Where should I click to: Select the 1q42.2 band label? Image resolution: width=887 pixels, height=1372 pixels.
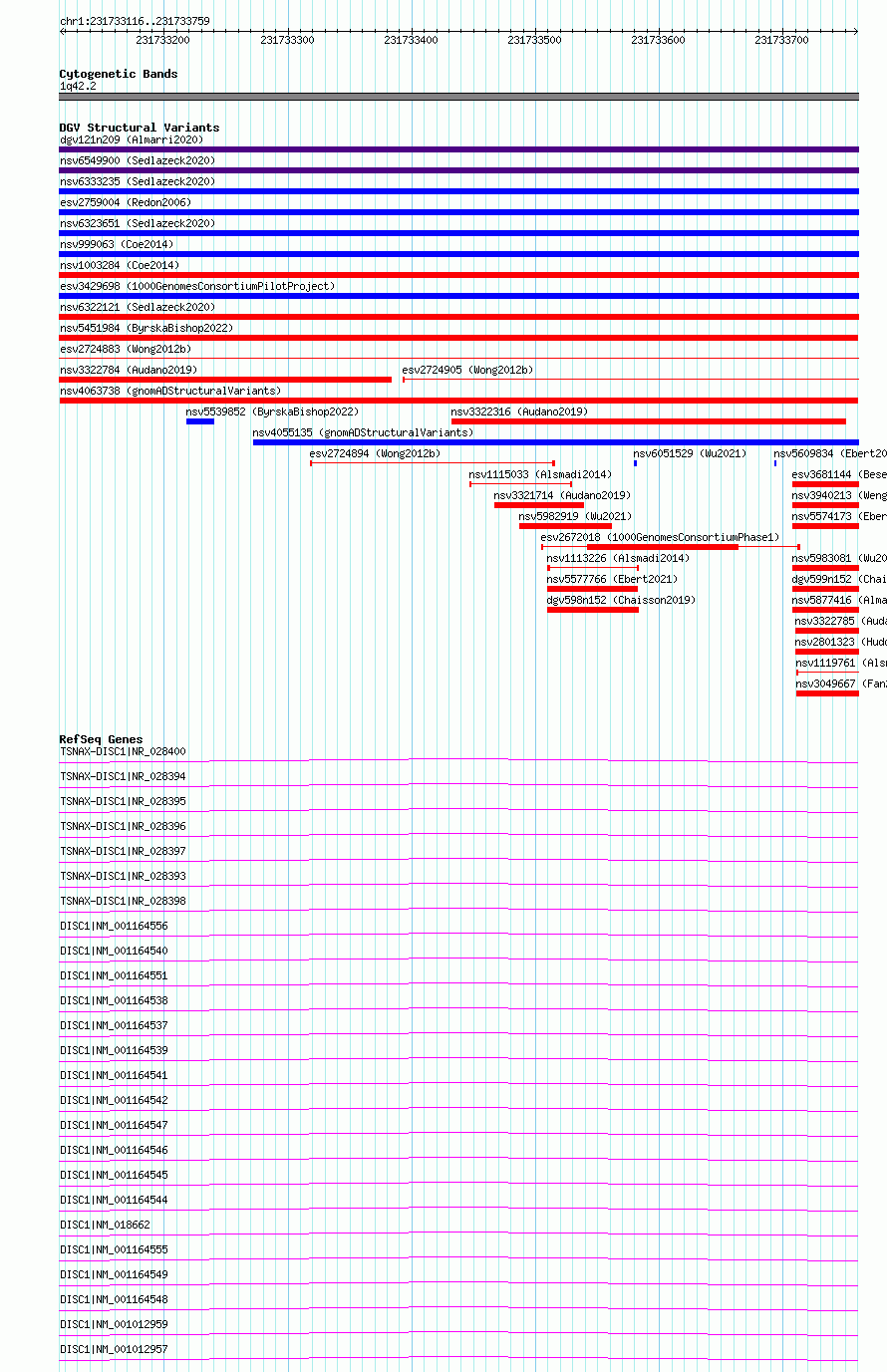(x=78, y=87)
